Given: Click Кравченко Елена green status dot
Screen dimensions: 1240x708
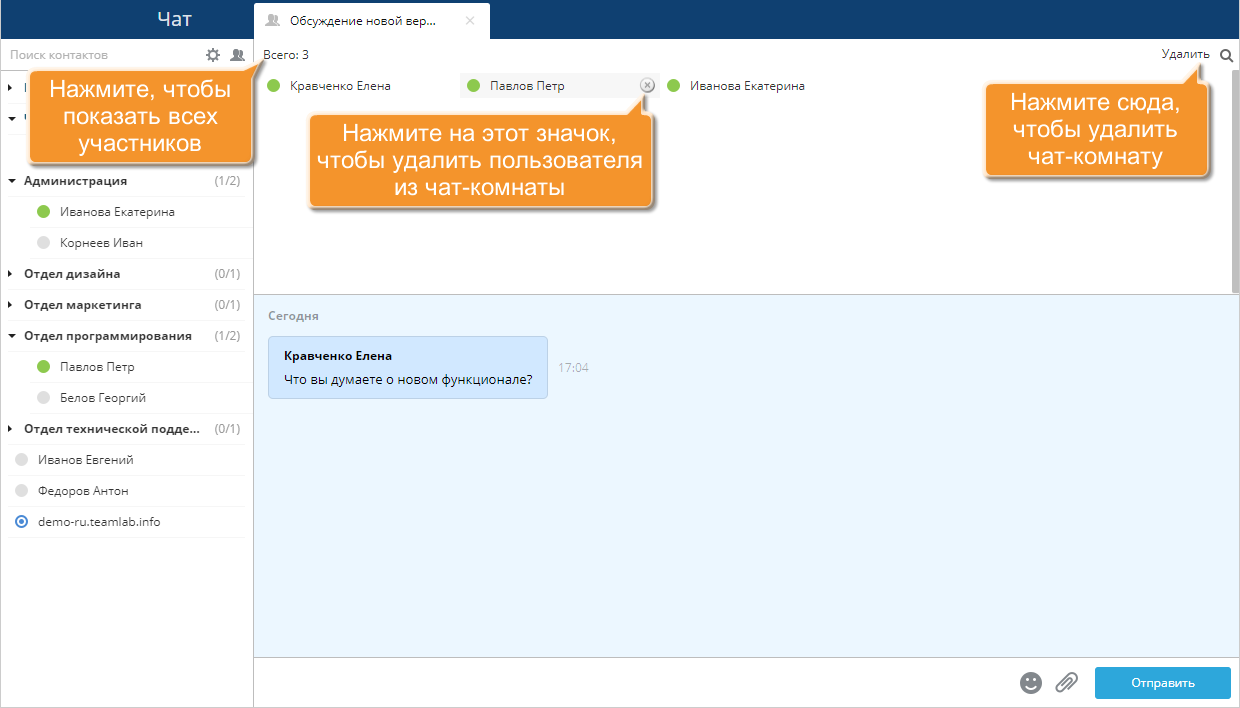Looking at the screenshot, I should coord(274,86).
